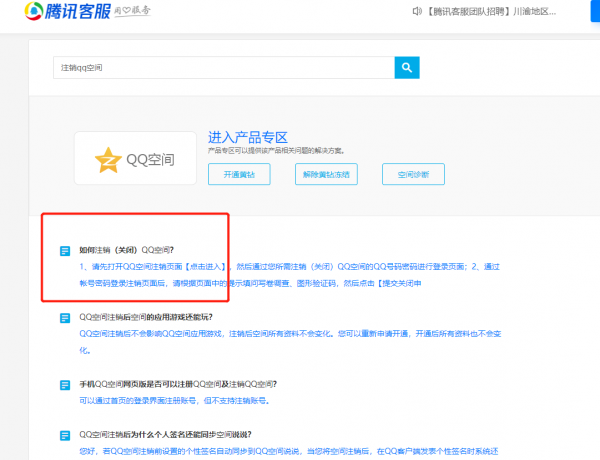The width and height of the screenshot is (600, 460).
Task: Click the QQ空间 star logo
Action: pos(108,160)
